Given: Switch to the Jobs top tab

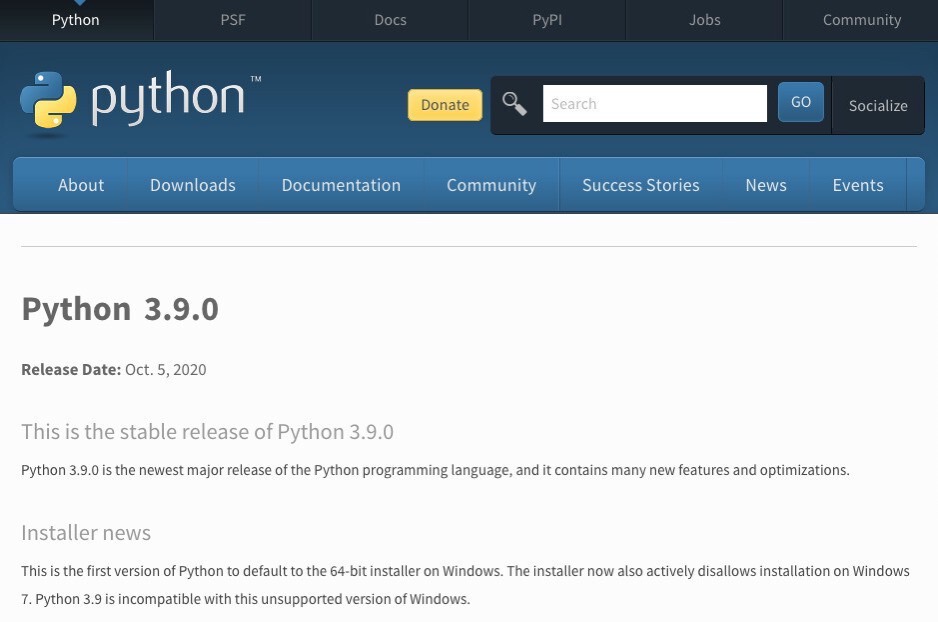Looking at the screenshot, I should (704, 20).
